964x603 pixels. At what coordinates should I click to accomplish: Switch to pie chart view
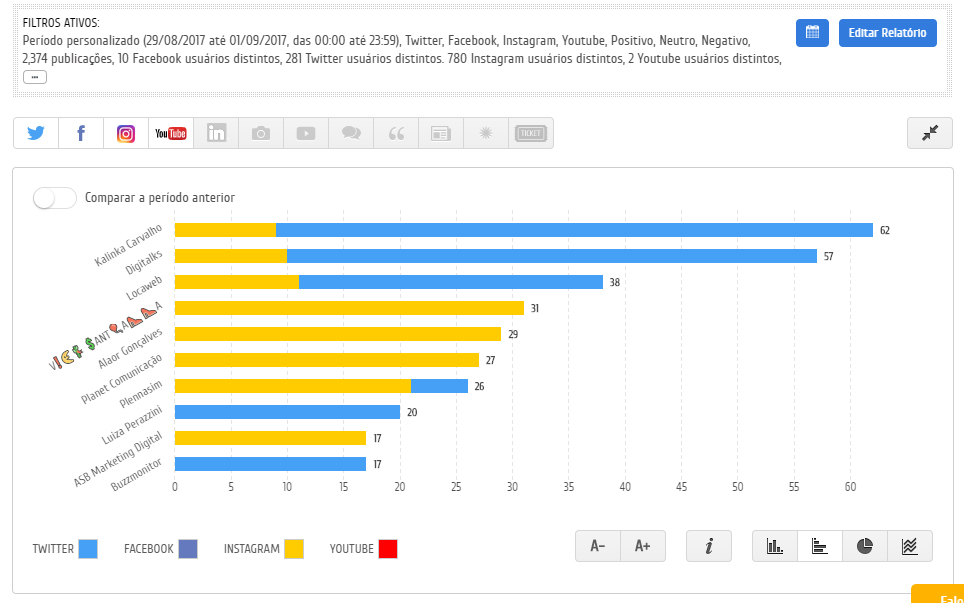click(x=865, y=546)
